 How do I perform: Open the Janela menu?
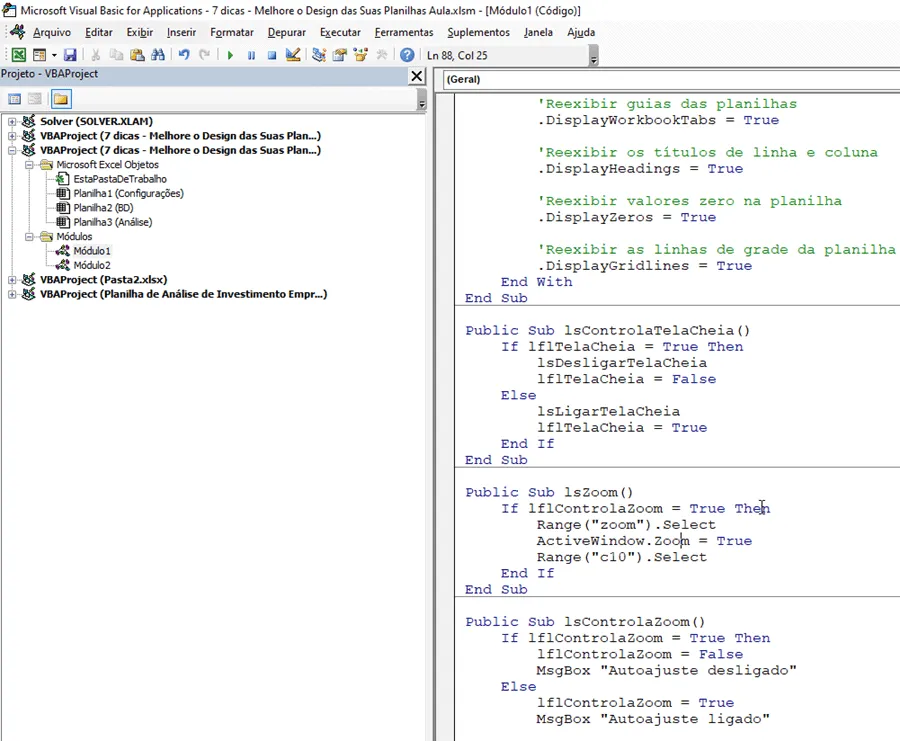pyautogui.click(x=538, y=32)
